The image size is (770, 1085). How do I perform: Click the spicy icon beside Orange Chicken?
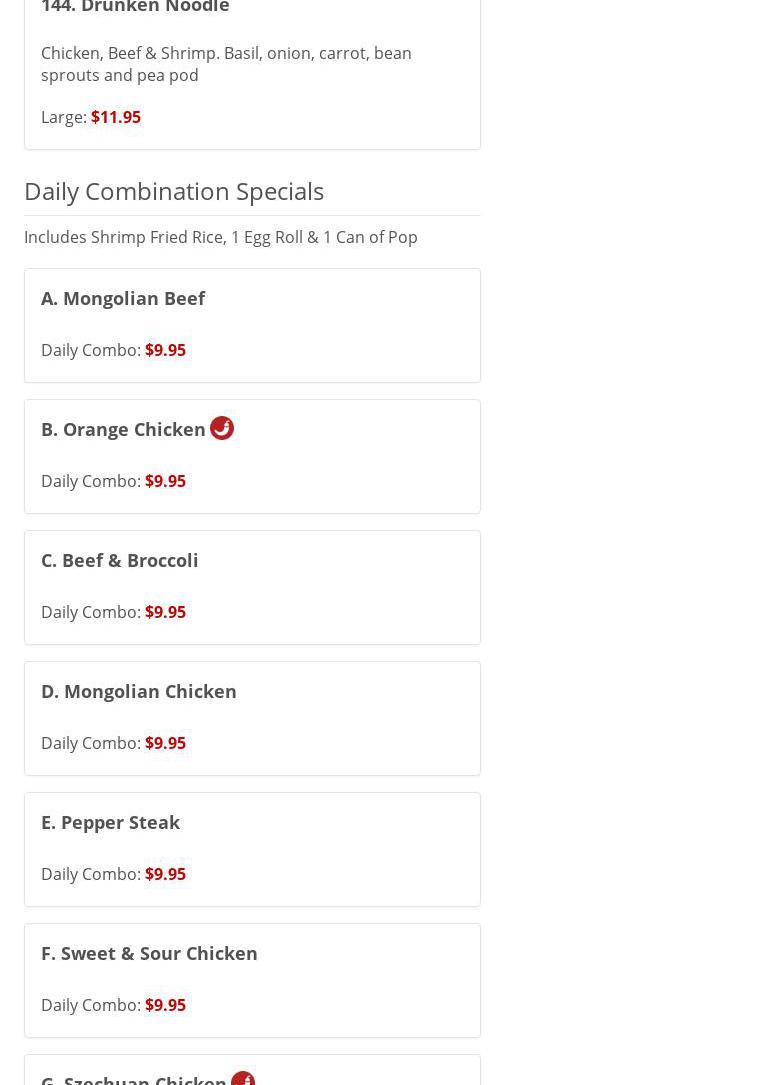pos(222,428)
